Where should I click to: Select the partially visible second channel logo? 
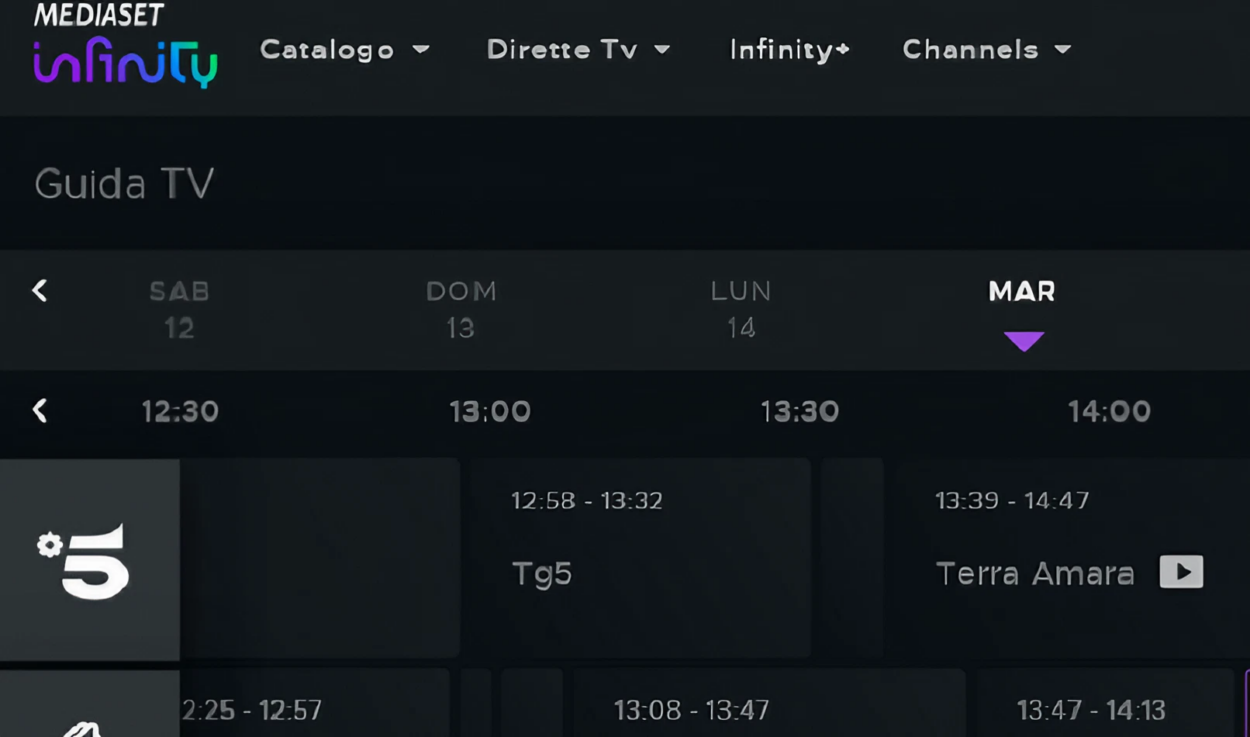[89, 704]
